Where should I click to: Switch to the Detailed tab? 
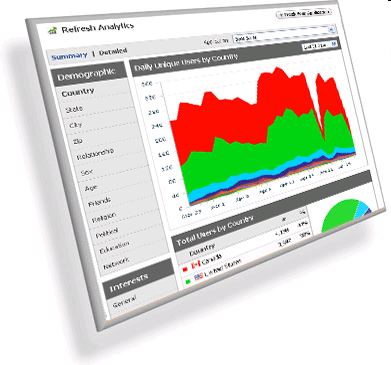tap(113, 52)
